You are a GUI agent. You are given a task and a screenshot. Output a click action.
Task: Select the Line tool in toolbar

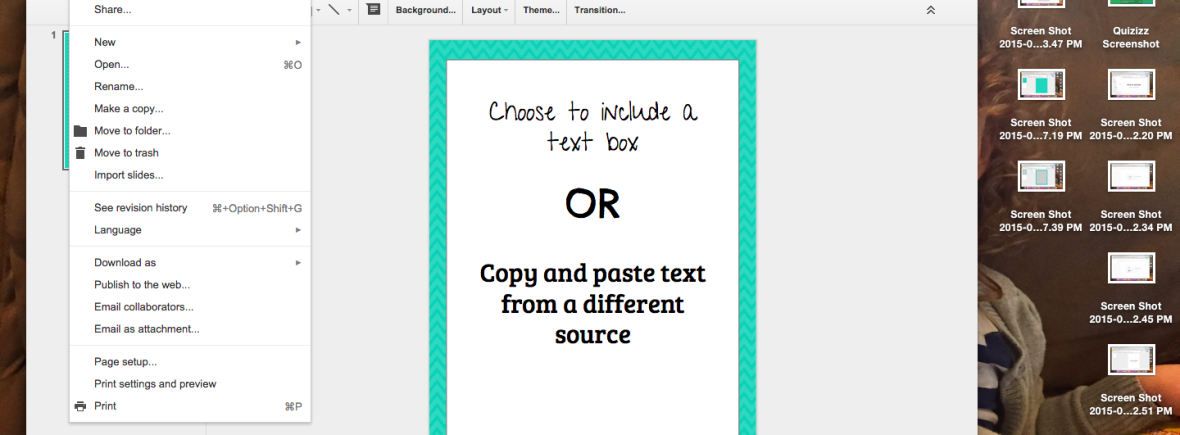333,10
